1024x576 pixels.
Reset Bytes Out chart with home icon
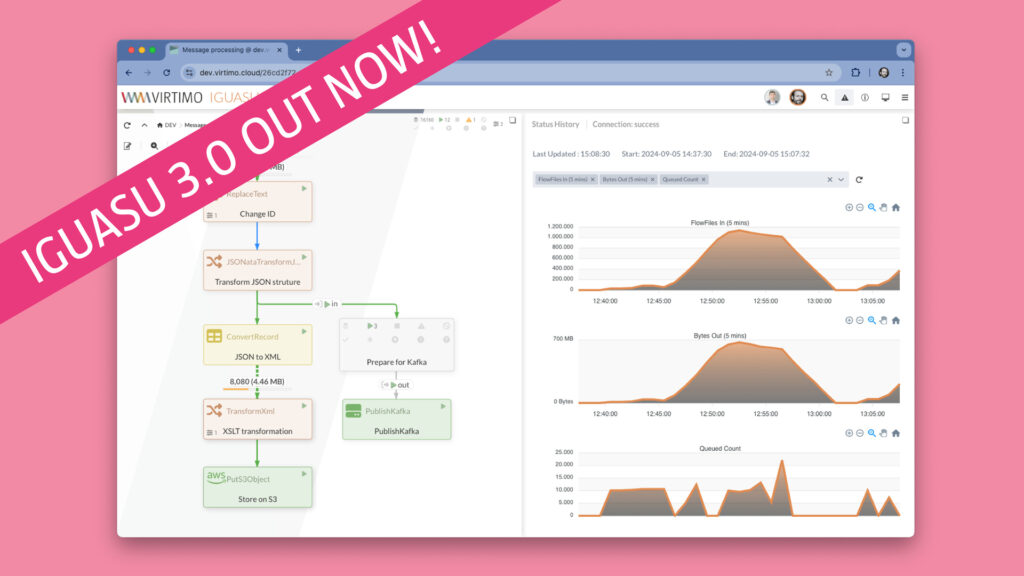[896, 321]
